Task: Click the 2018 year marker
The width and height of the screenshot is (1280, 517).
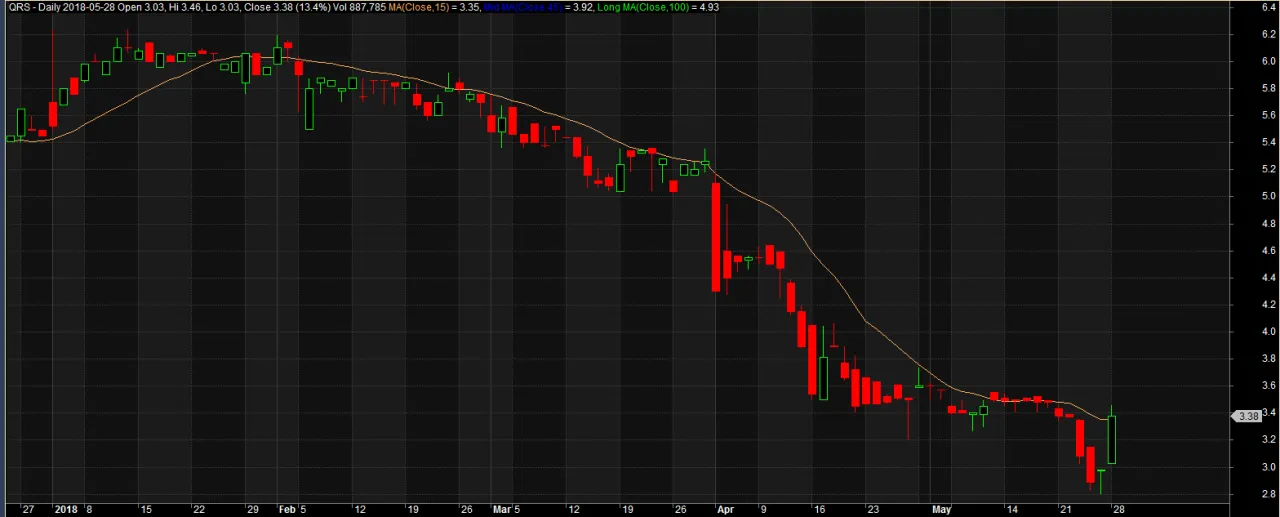Action: click(64, 509)
